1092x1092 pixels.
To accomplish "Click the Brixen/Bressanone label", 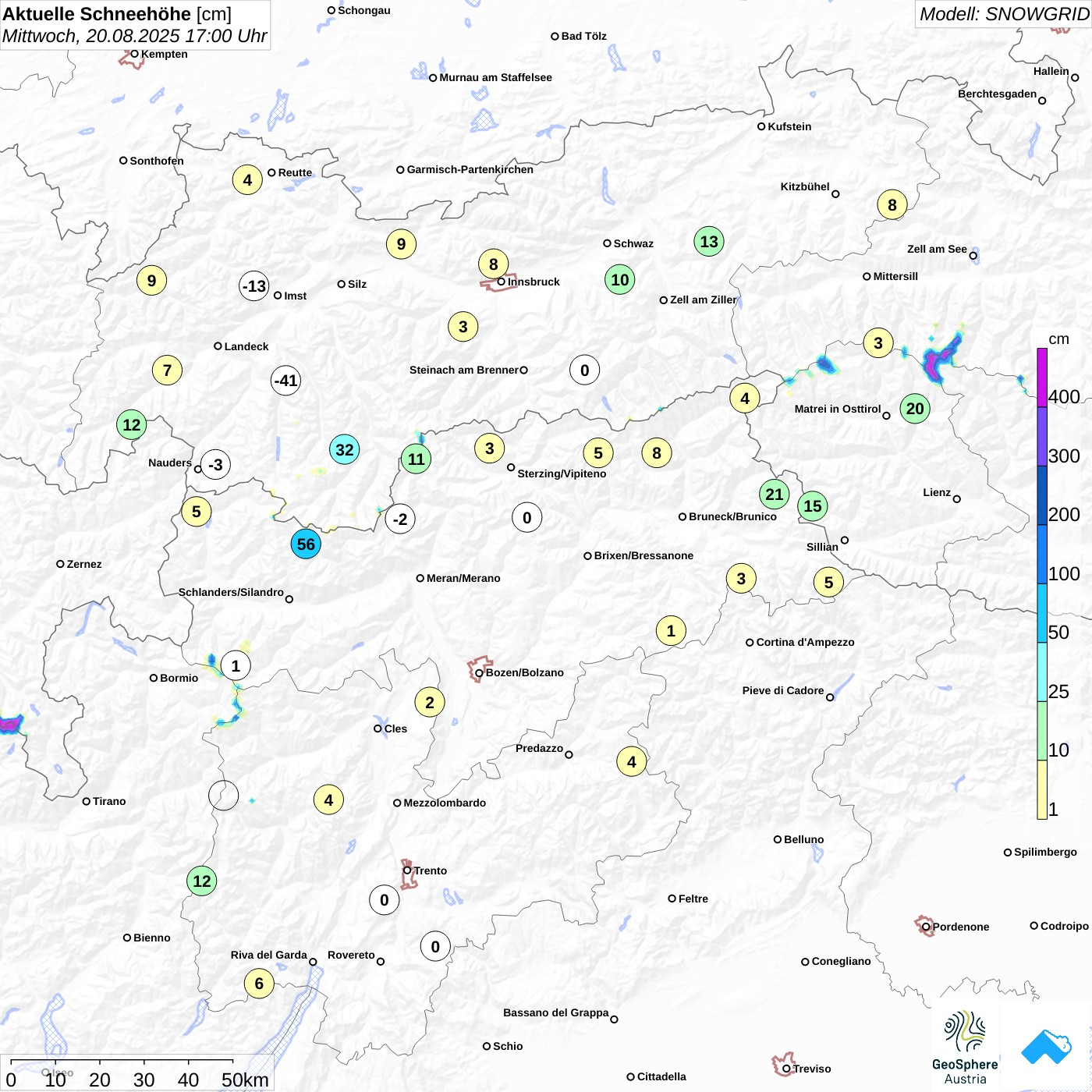I will [643, 555].
